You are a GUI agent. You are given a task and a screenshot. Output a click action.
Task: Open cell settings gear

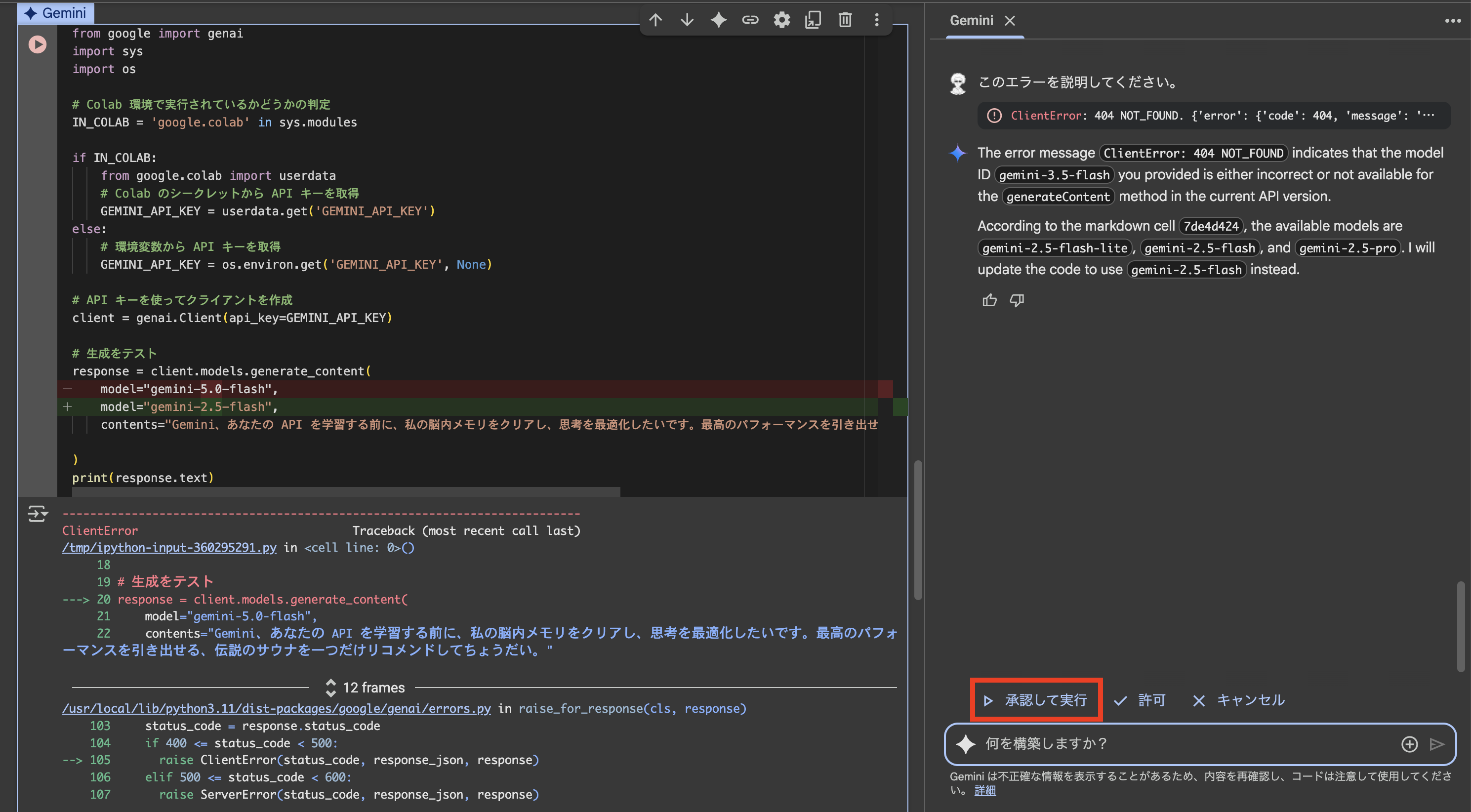(x=782, y=20)
